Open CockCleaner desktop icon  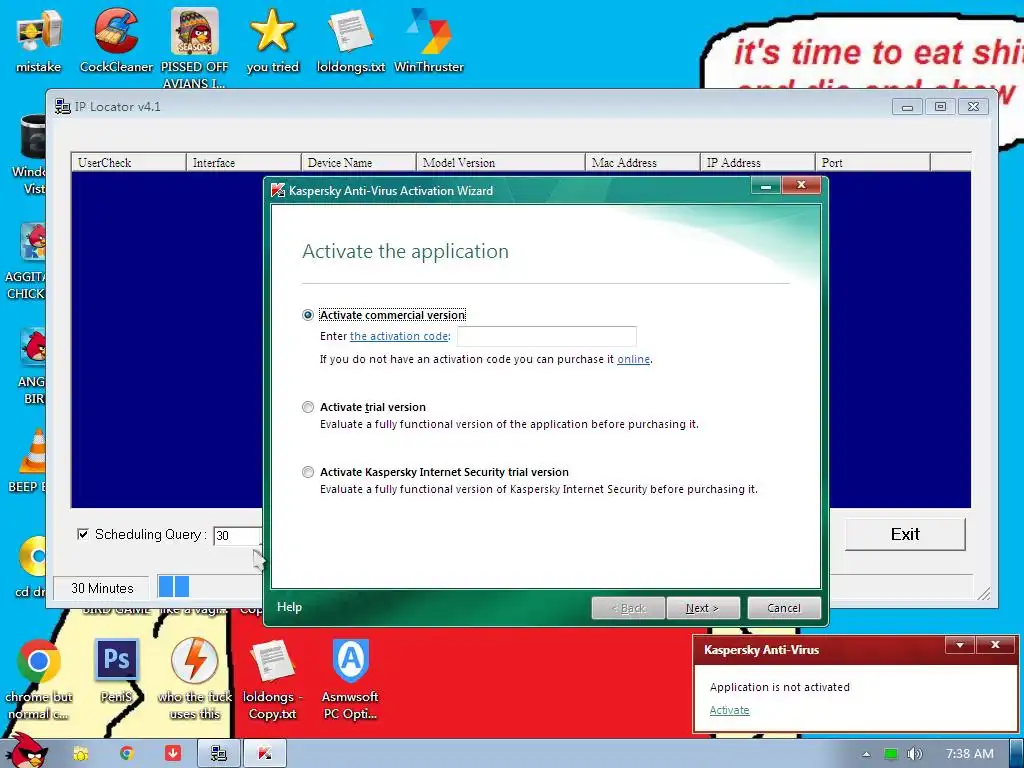coord(116,40)
